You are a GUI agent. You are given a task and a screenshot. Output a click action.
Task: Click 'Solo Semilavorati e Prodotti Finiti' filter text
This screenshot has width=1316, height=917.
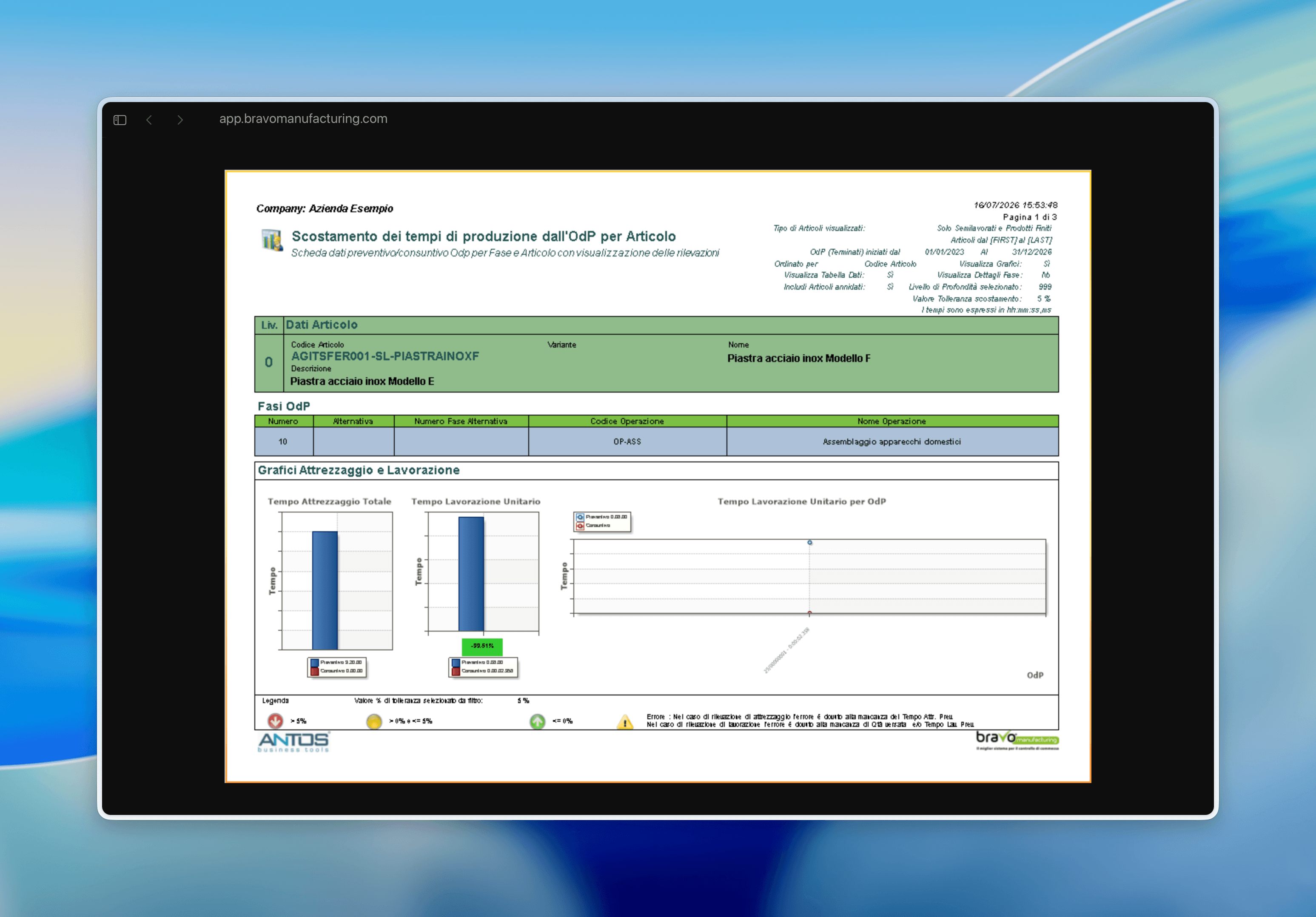pyautogui.click(x=994, y=229)
